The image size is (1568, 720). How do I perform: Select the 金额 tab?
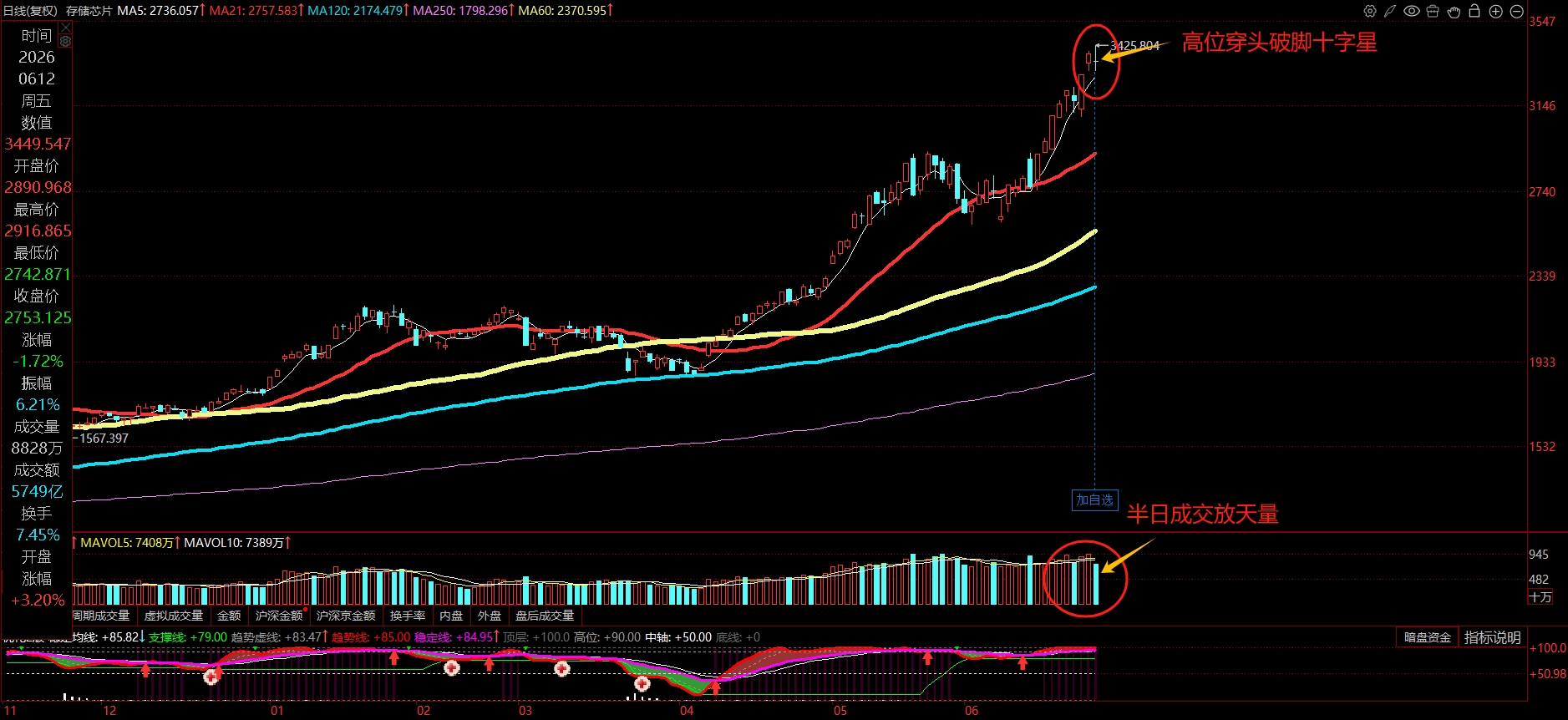pyautogui.click(x=229, y=616)
